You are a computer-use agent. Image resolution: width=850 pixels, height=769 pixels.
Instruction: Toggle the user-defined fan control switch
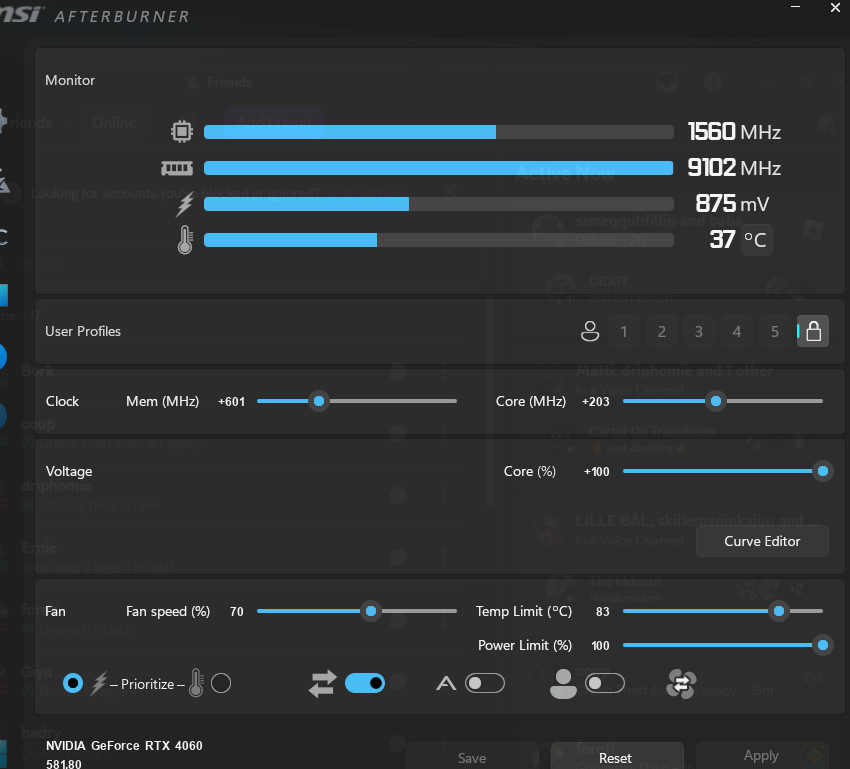click(605, 683)
